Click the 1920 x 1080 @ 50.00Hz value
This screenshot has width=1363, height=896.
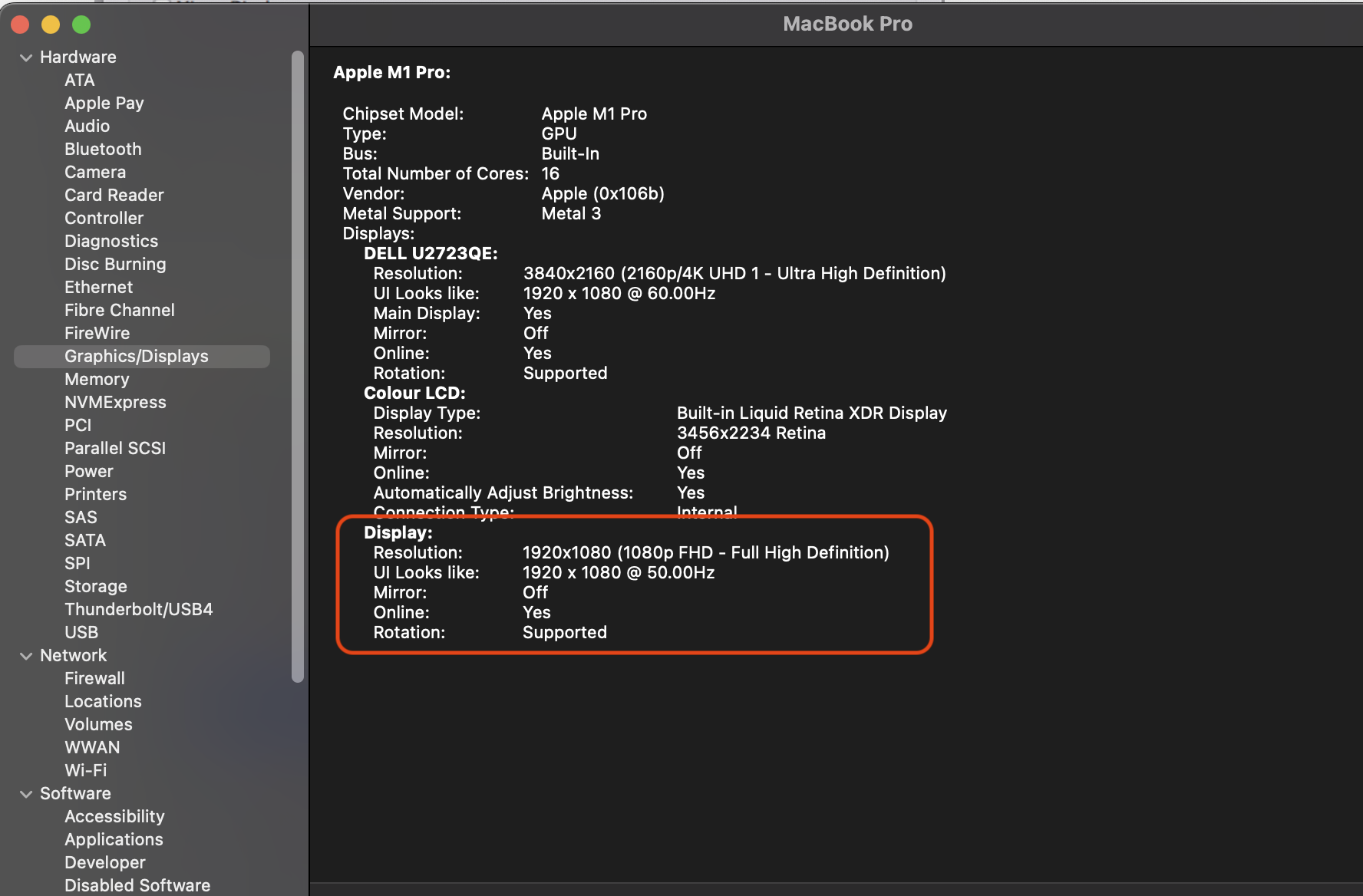click(619, 573)
